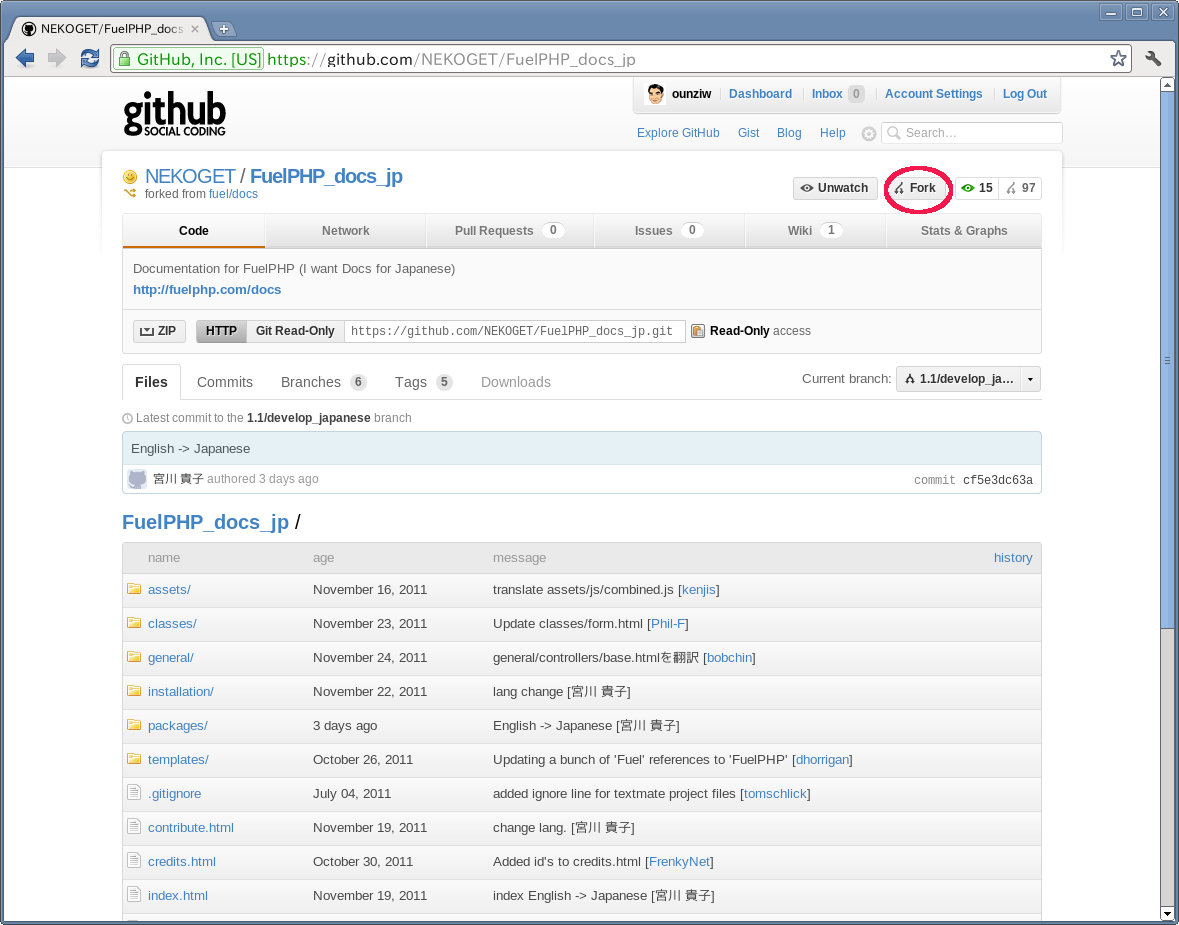
Task: Go back with the browser back arrow
Action: click(x=25, y=59)
